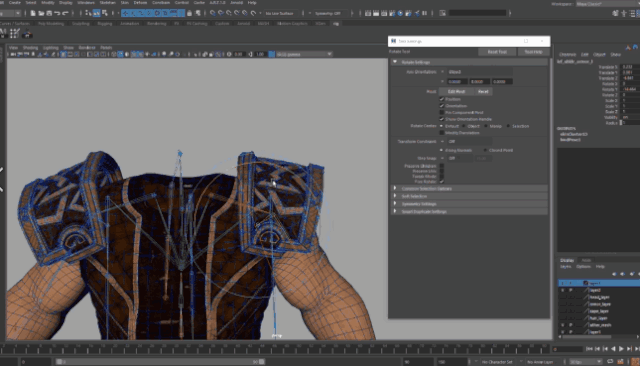Viewport: 640px width, 366px height.
Task: Enable the Modify Translation checkbox
Action: coord(442,133)
